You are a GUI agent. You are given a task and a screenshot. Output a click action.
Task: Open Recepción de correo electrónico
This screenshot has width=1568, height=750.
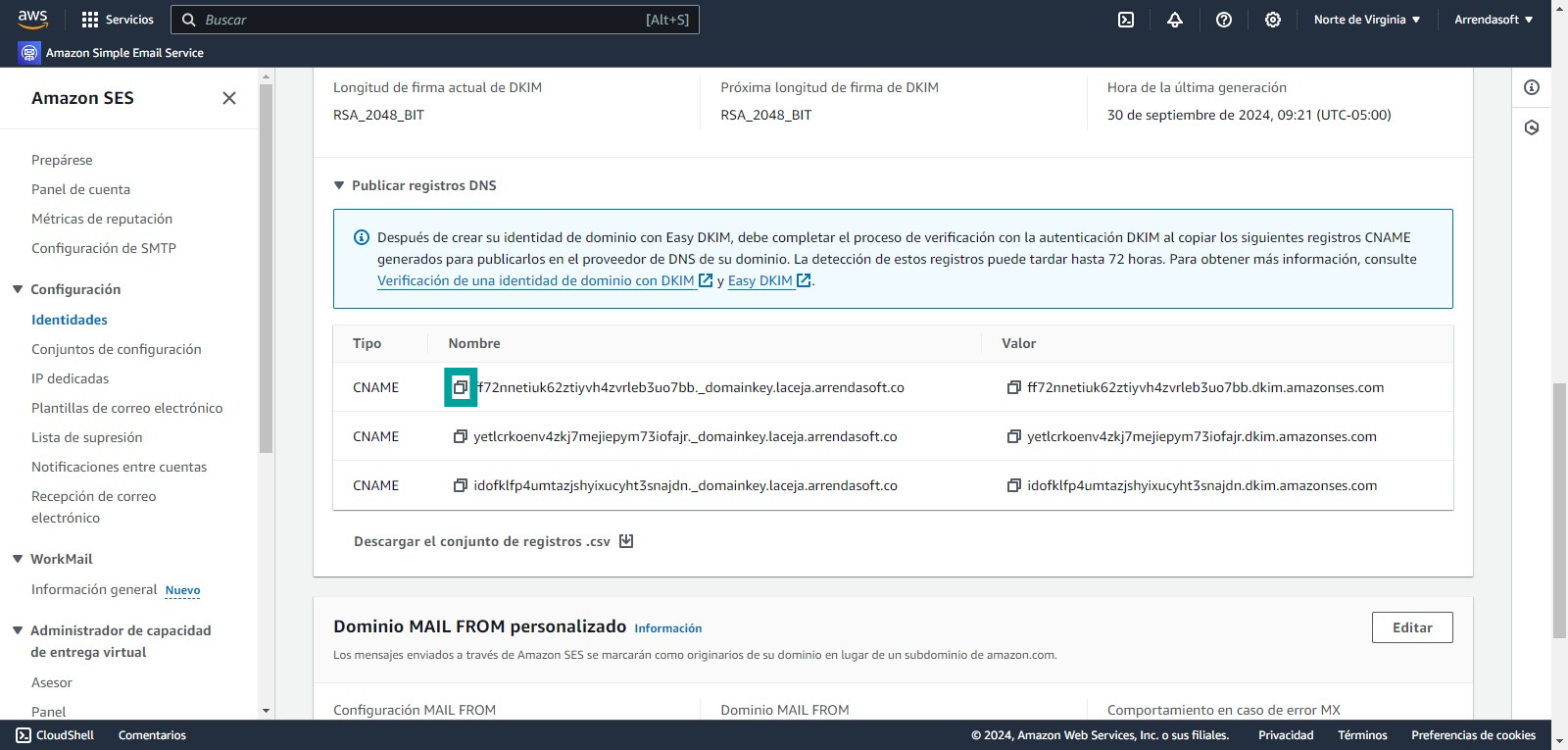pyautogui.click(x=94, y=507)
